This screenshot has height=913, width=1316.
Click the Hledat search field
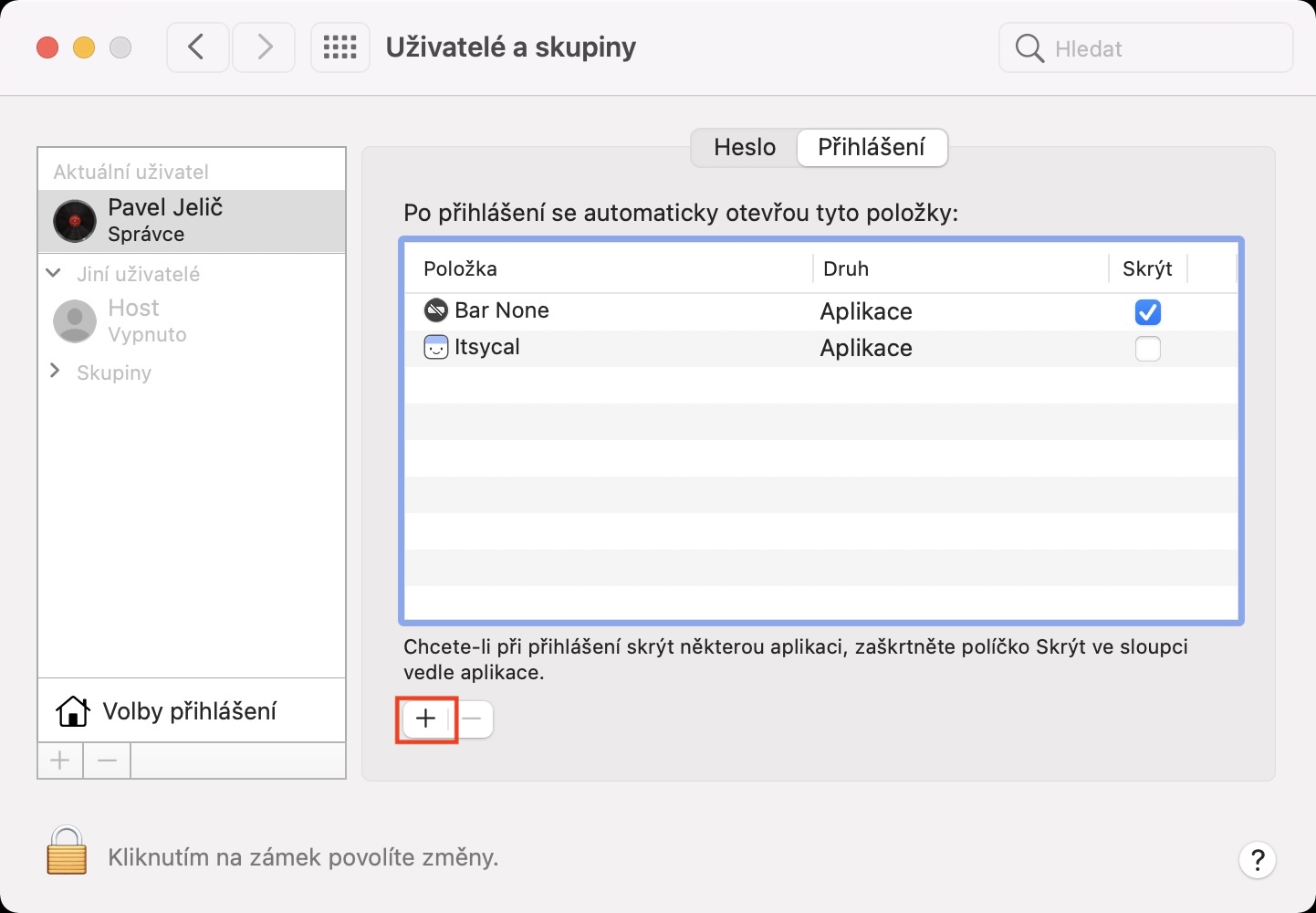pos(1159,48)
